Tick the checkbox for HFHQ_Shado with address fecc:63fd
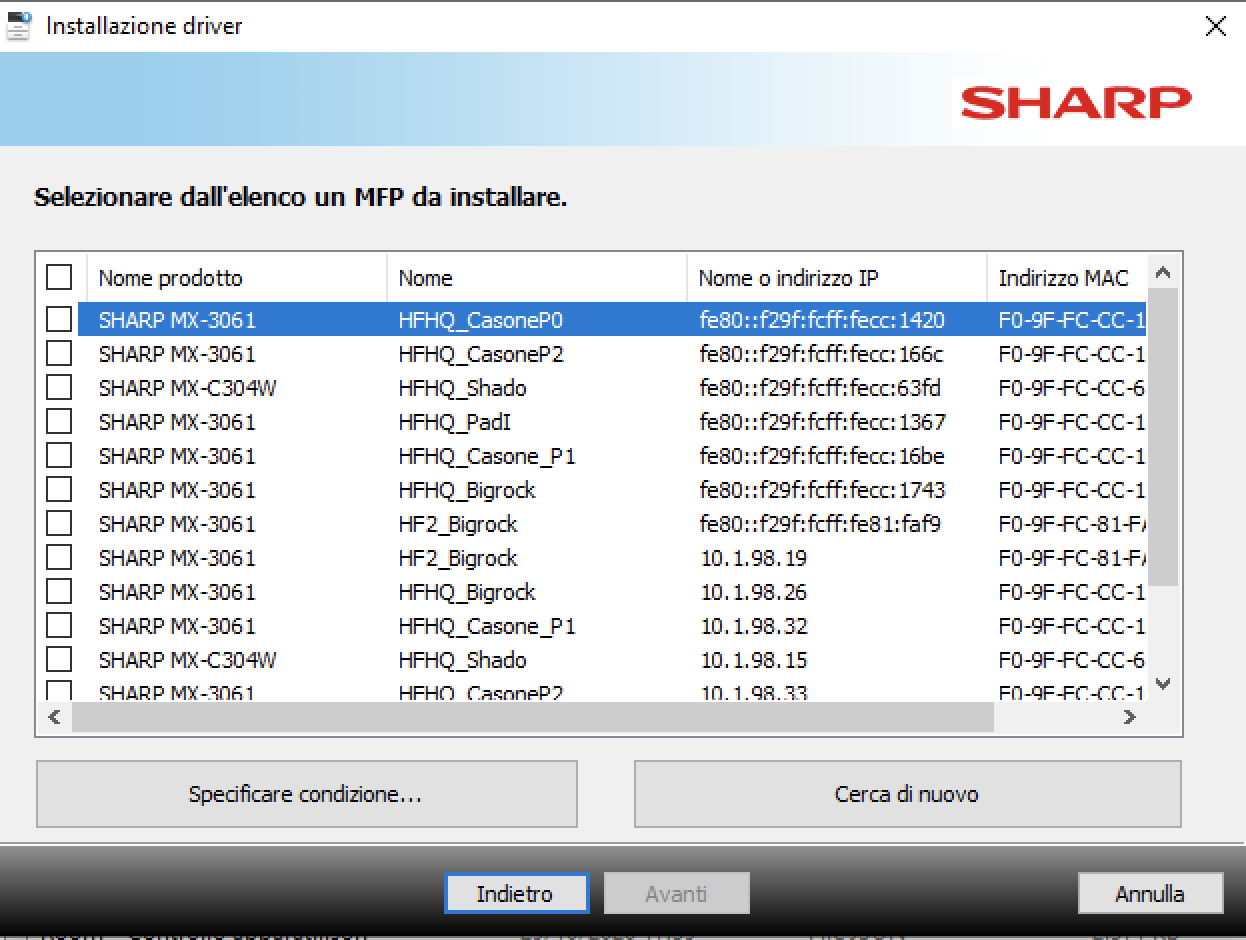Screen dimensions: 1246x940 tap(59, 387)
